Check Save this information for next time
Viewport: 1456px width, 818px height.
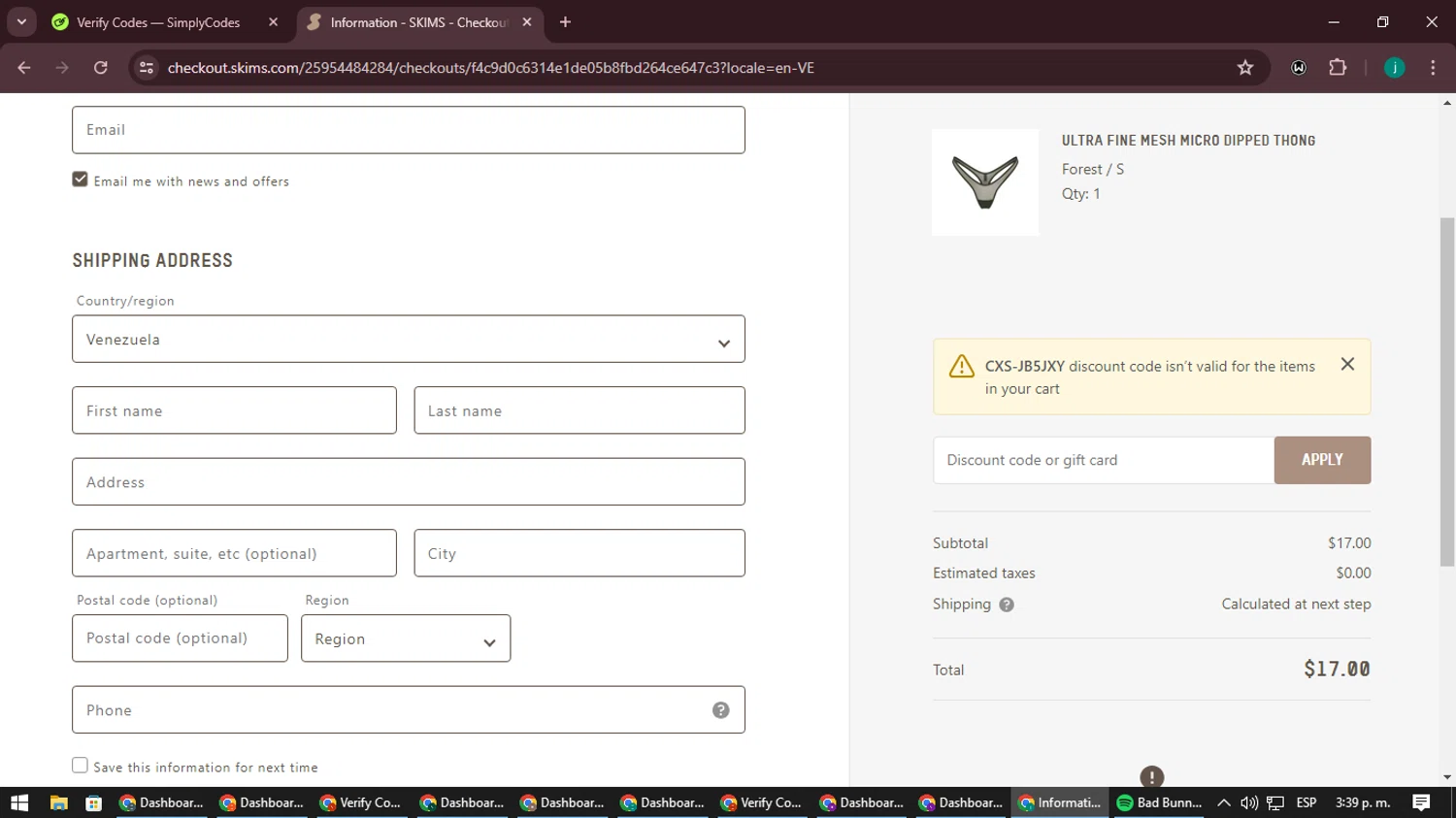pos(80,766)
